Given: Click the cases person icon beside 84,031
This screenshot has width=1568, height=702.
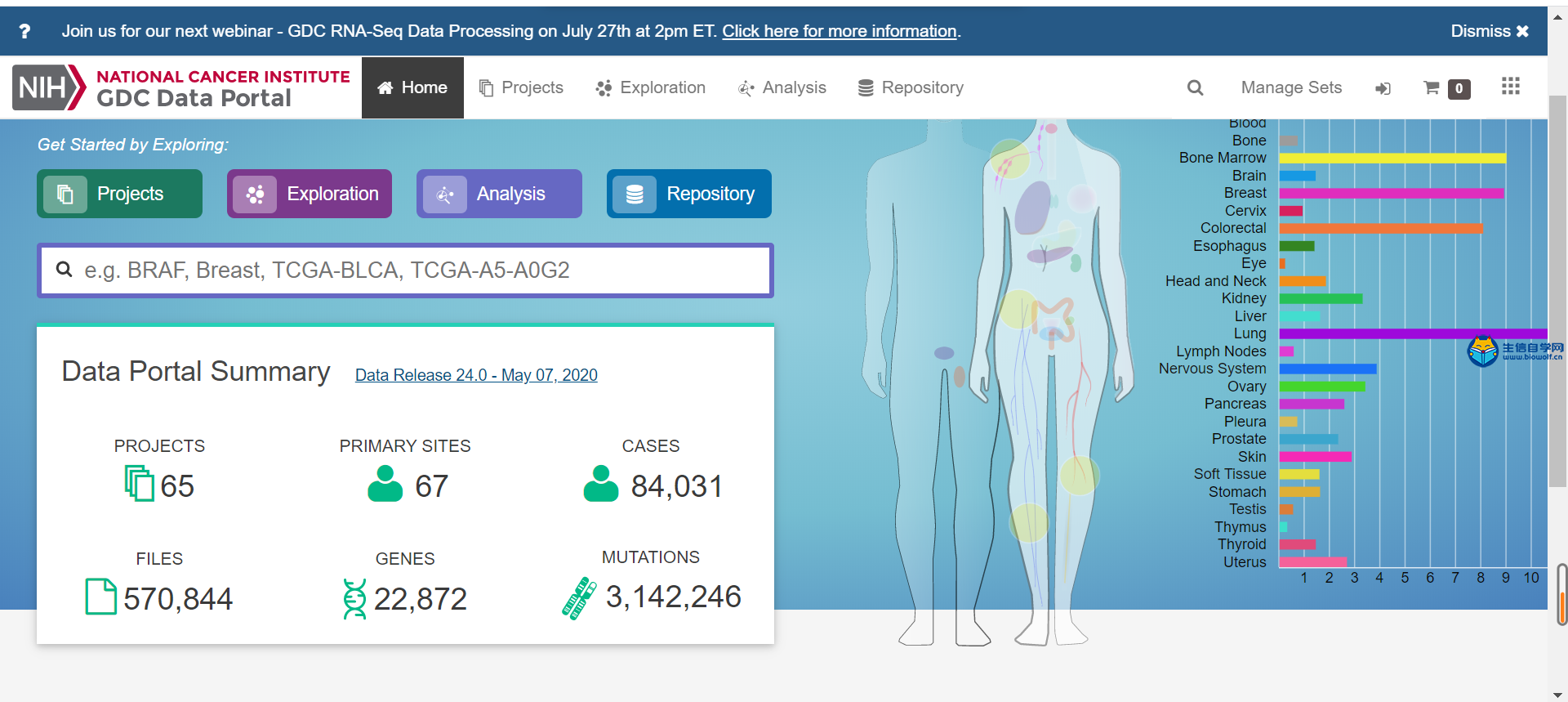Looking at the screenshot, I should click(x=601, y=483).
